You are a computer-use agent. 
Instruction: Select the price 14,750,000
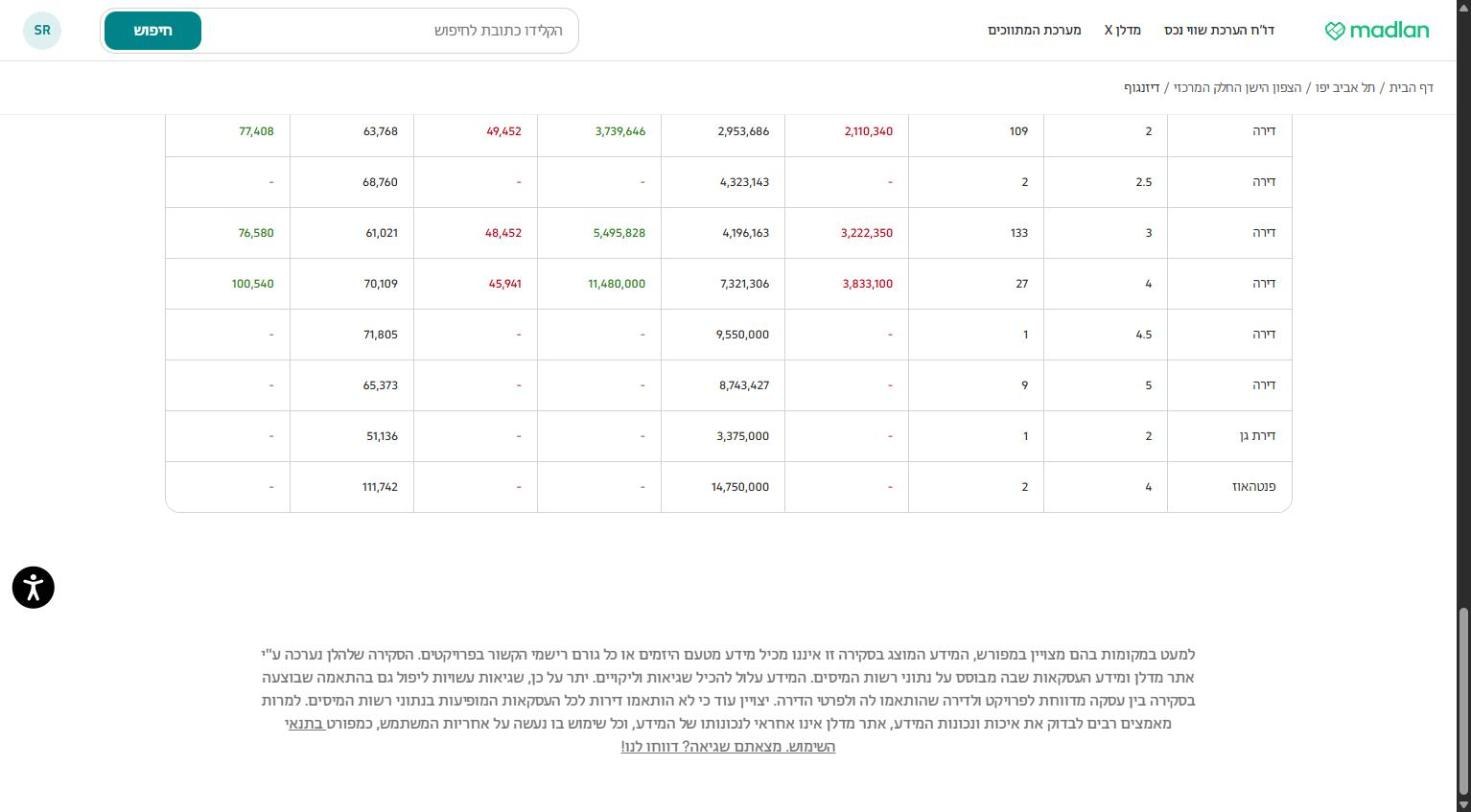pyautogui.click(x=741, y=487)
